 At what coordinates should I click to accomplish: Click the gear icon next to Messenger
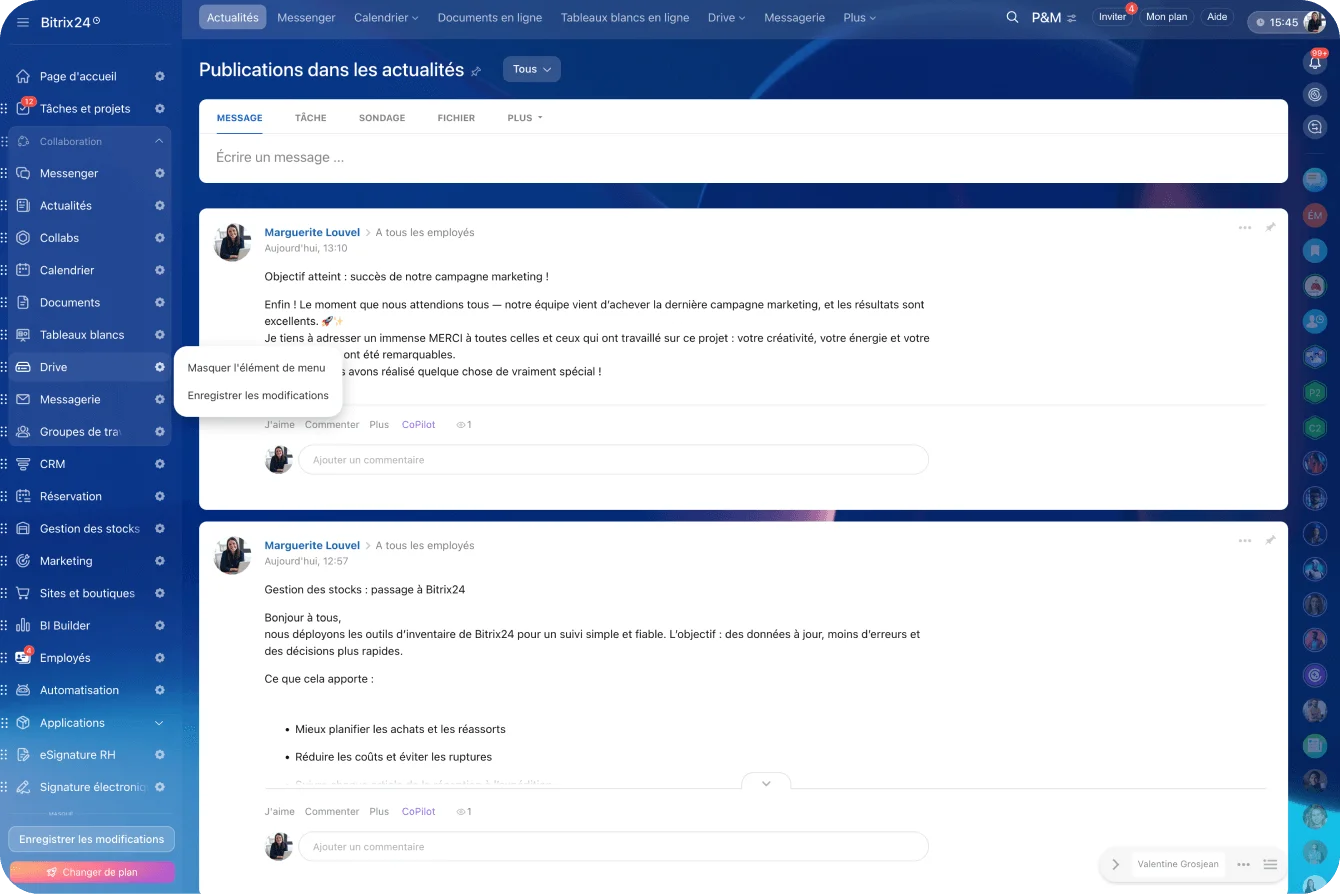tap(159, 173)
